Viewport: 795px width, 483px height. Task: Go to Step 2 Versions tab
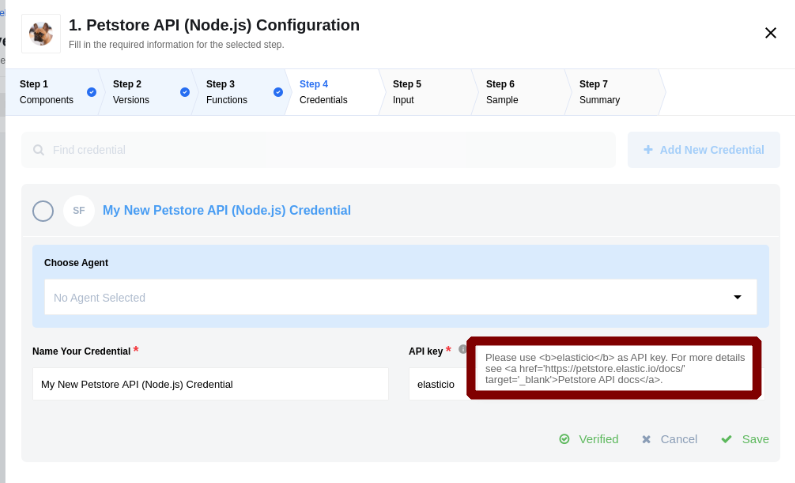pos(146,92)
